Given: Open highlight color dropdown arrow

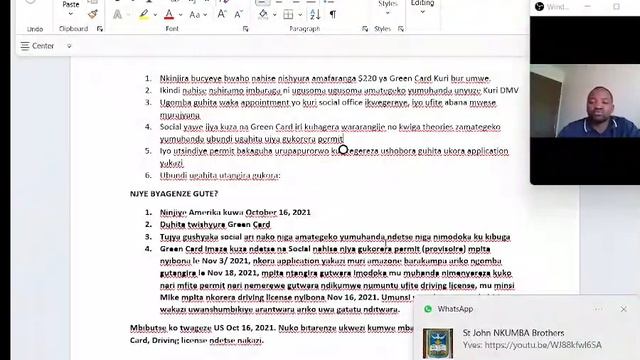Looking at the screenshot, I should (155, 15).
